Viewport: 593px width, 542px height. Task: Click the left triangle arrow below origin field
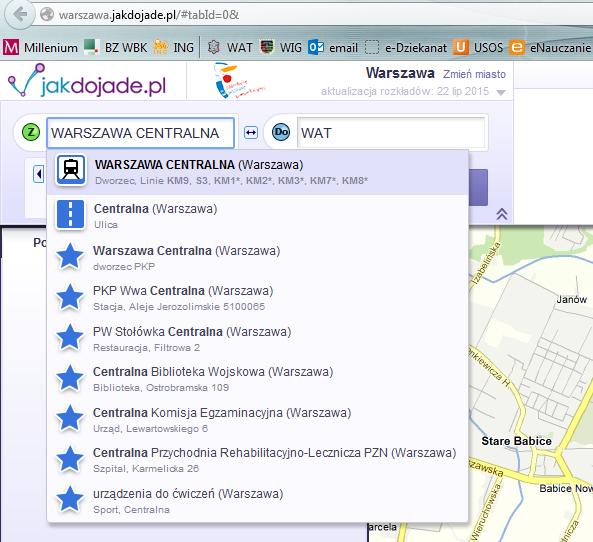pyautogui.click(x=39, y=174)
